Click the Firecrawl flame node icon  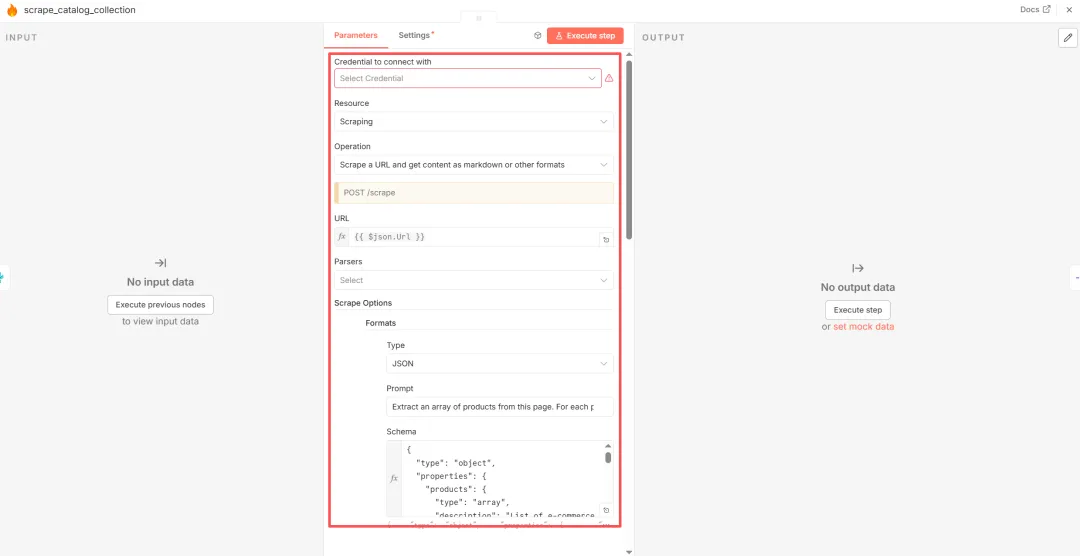pos(12,10)
